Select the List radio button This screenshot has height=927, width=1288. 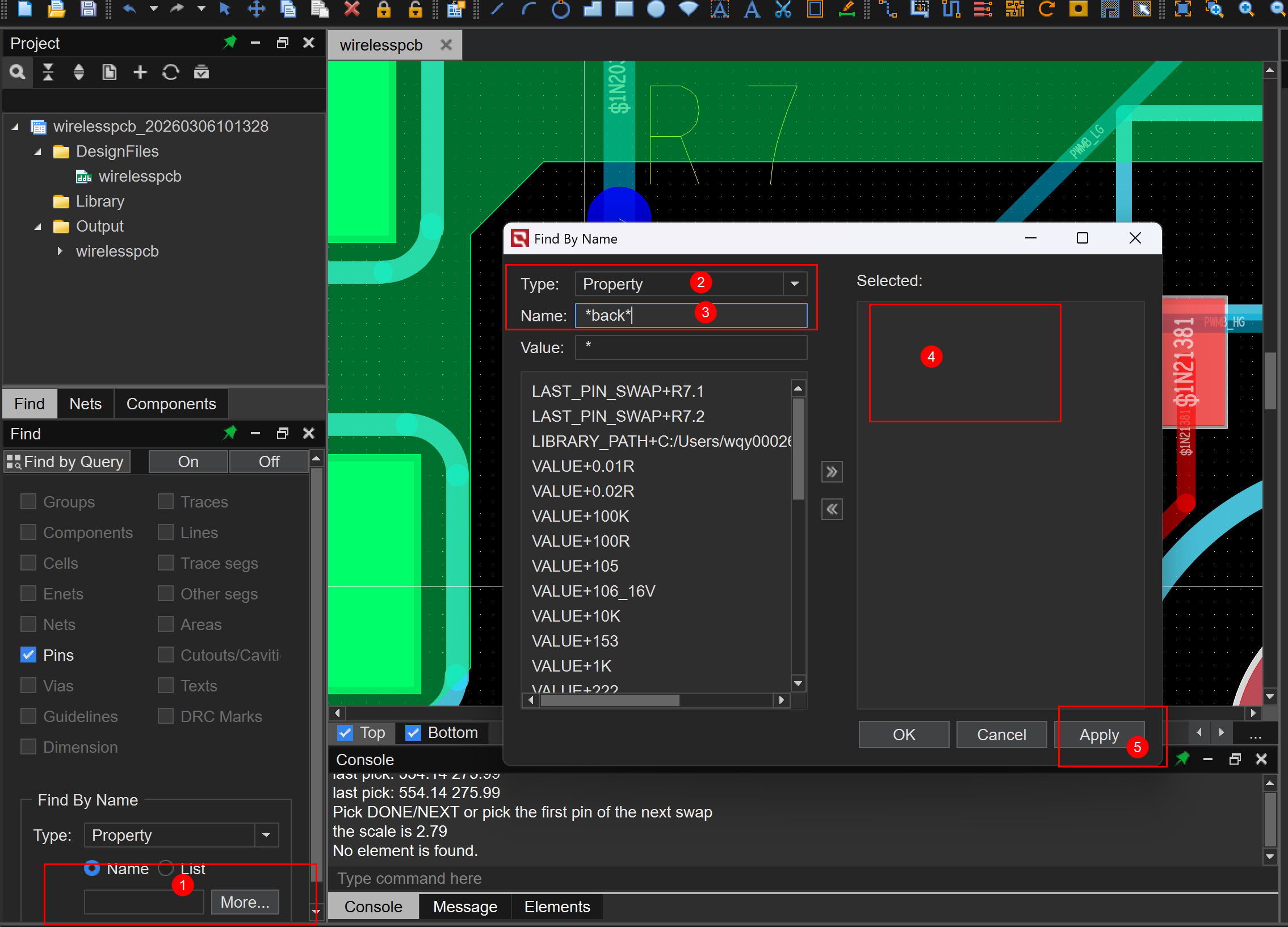pyautogui.click(x=165, y=868)
